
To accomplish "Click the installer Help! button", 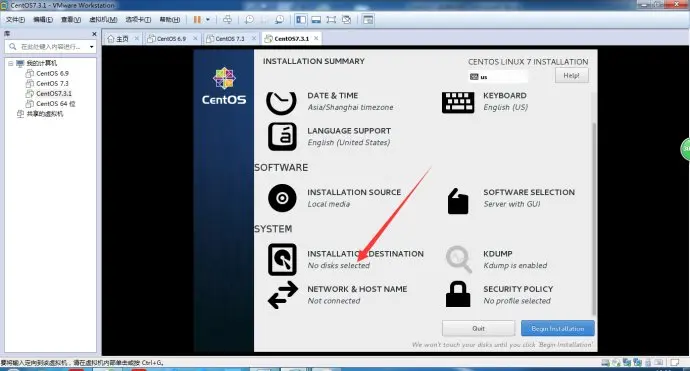I will tap(571, 76).
